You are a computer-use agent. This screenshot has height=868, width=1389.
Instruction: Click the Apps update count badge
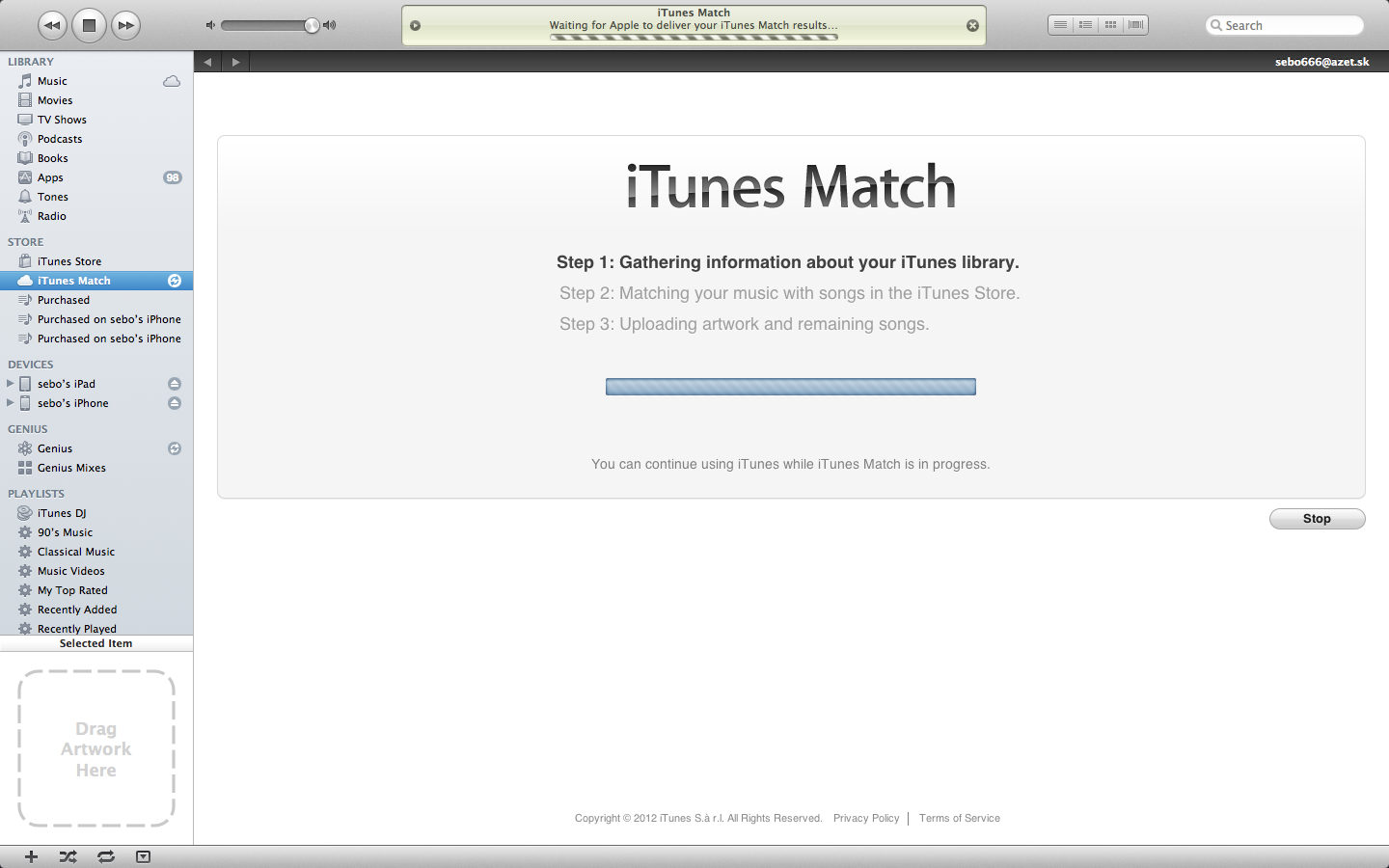tap(173, 177)
